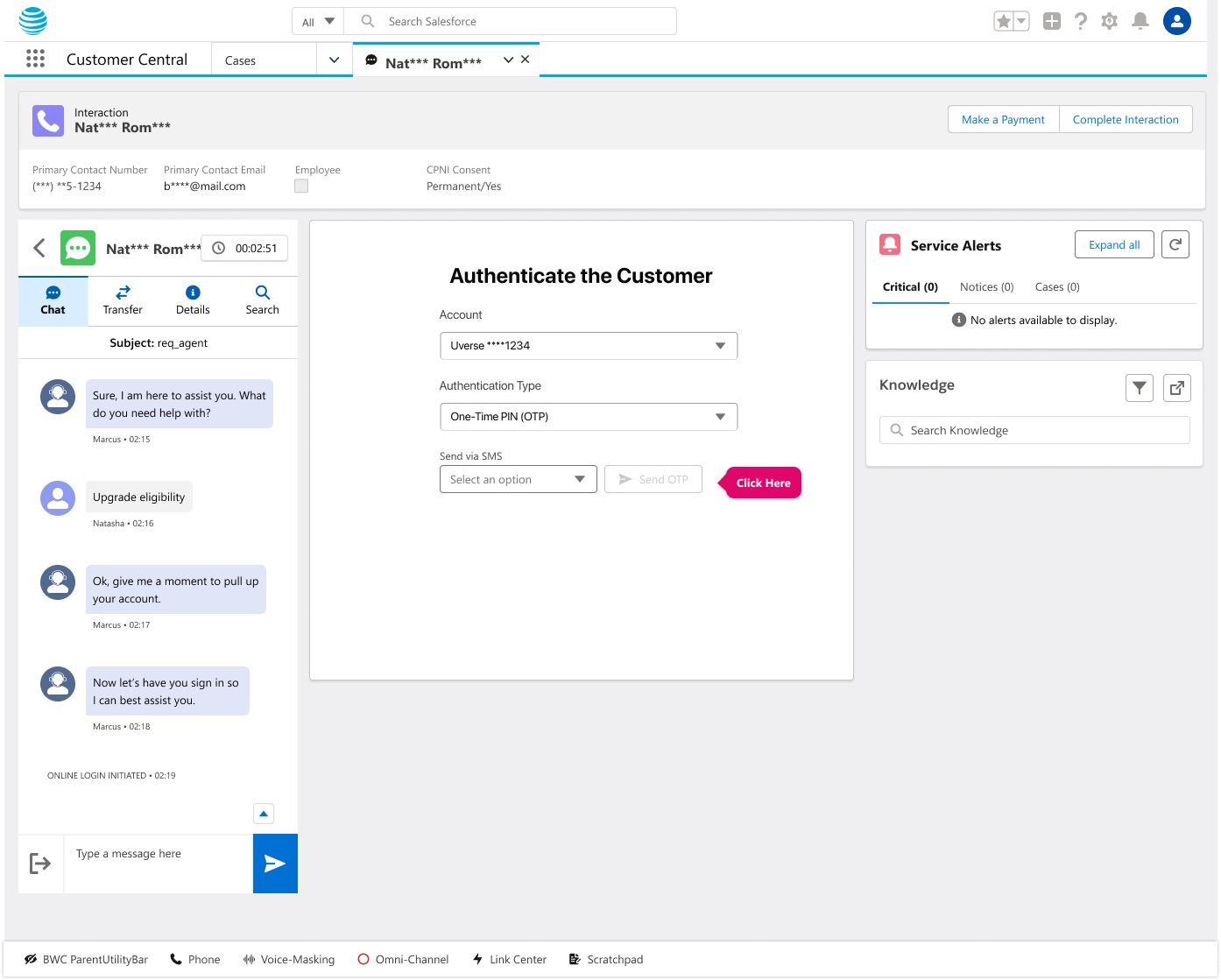This screenshot has width=1221, height=980.
Task: Open the Send via SMS option dropdown
Action: click(x=519, y=479)
